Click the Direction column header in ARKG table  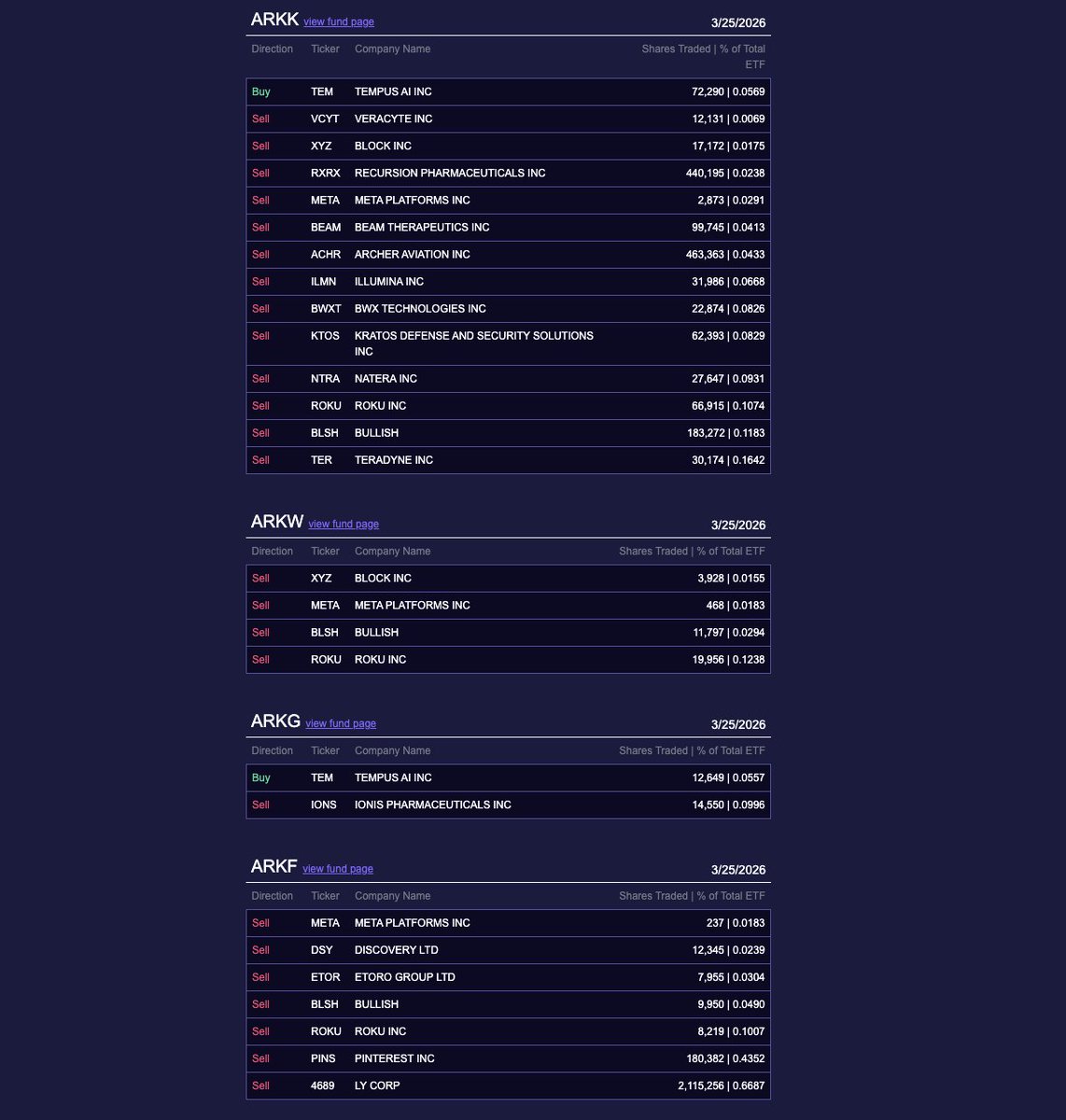tap(272, 750)
